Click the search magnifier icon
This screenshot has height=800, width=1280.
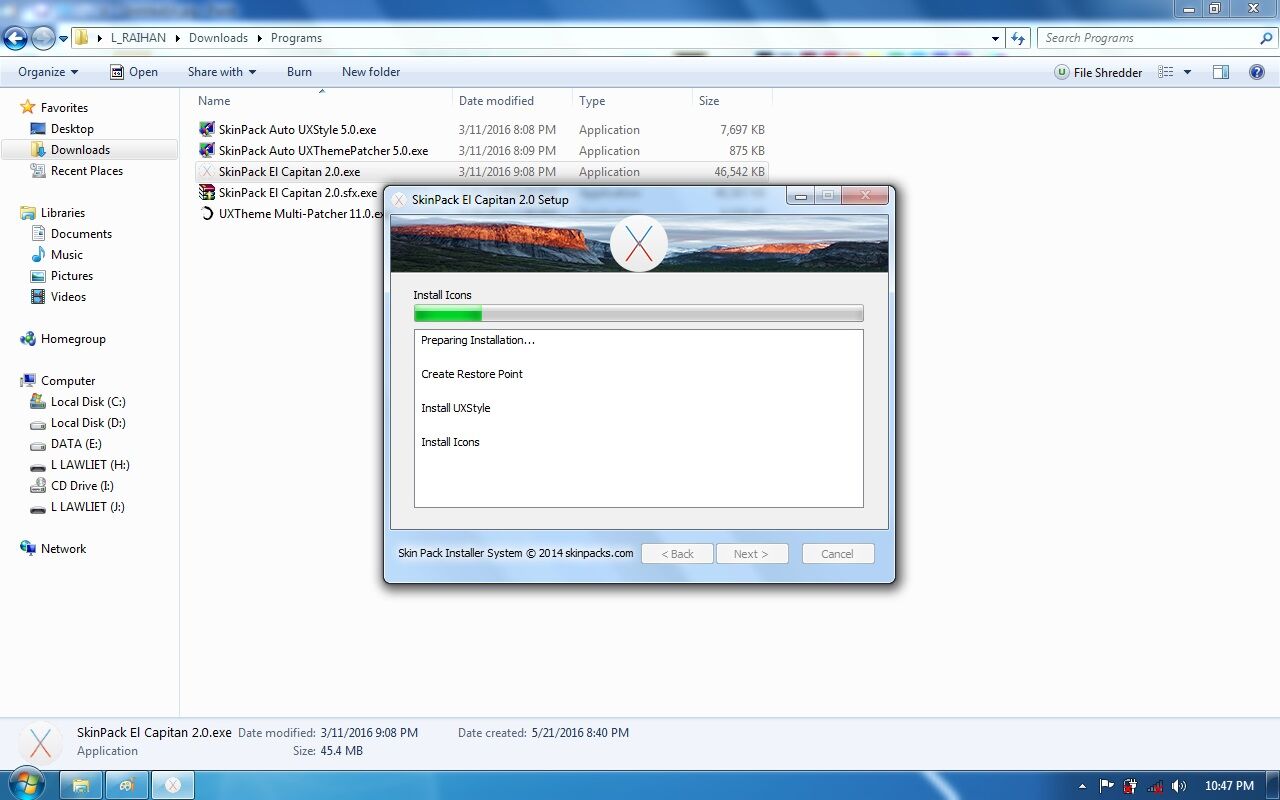tap(1266, 38)
